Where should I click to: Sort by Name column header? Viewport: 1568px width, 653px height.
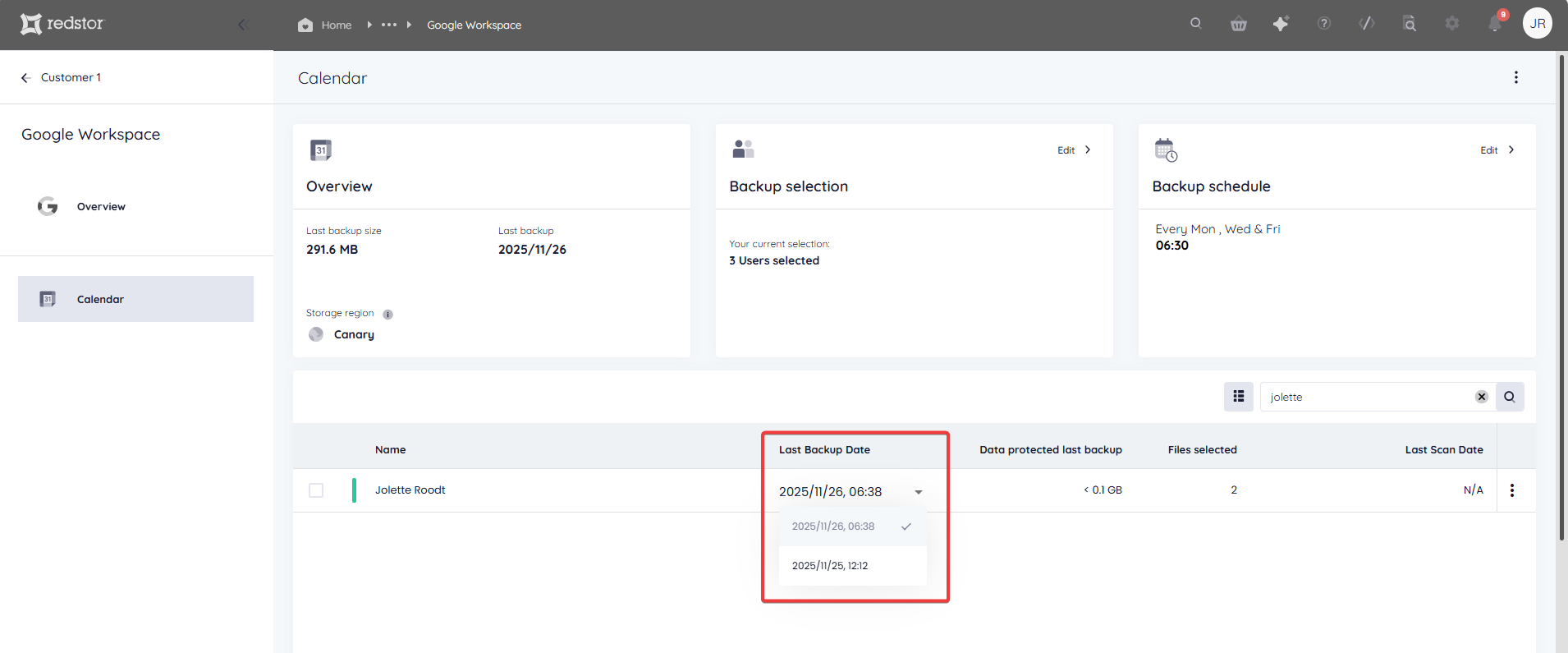[x=391, y=450]
